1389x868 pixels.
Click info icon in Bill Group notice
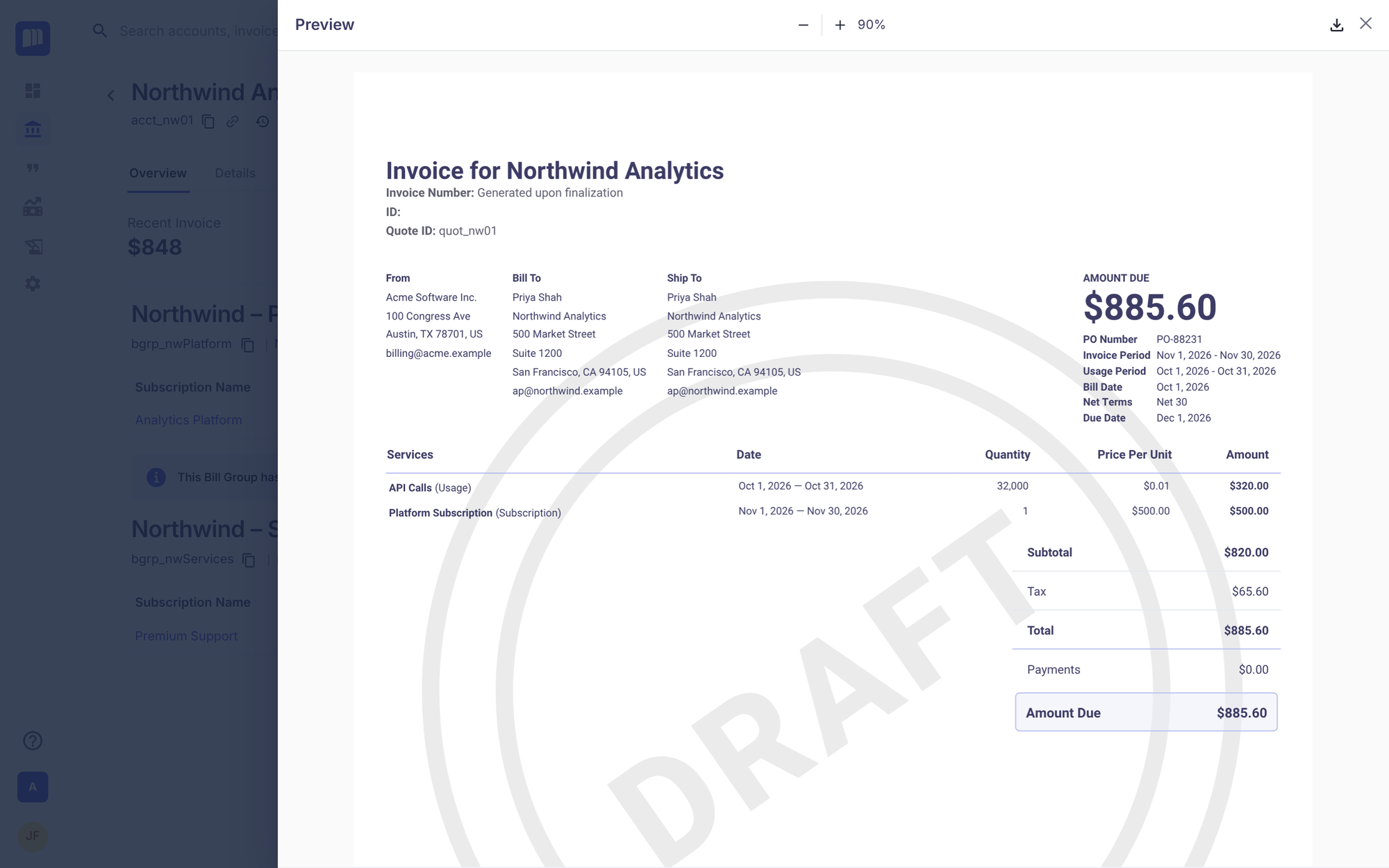coord(156,477)
